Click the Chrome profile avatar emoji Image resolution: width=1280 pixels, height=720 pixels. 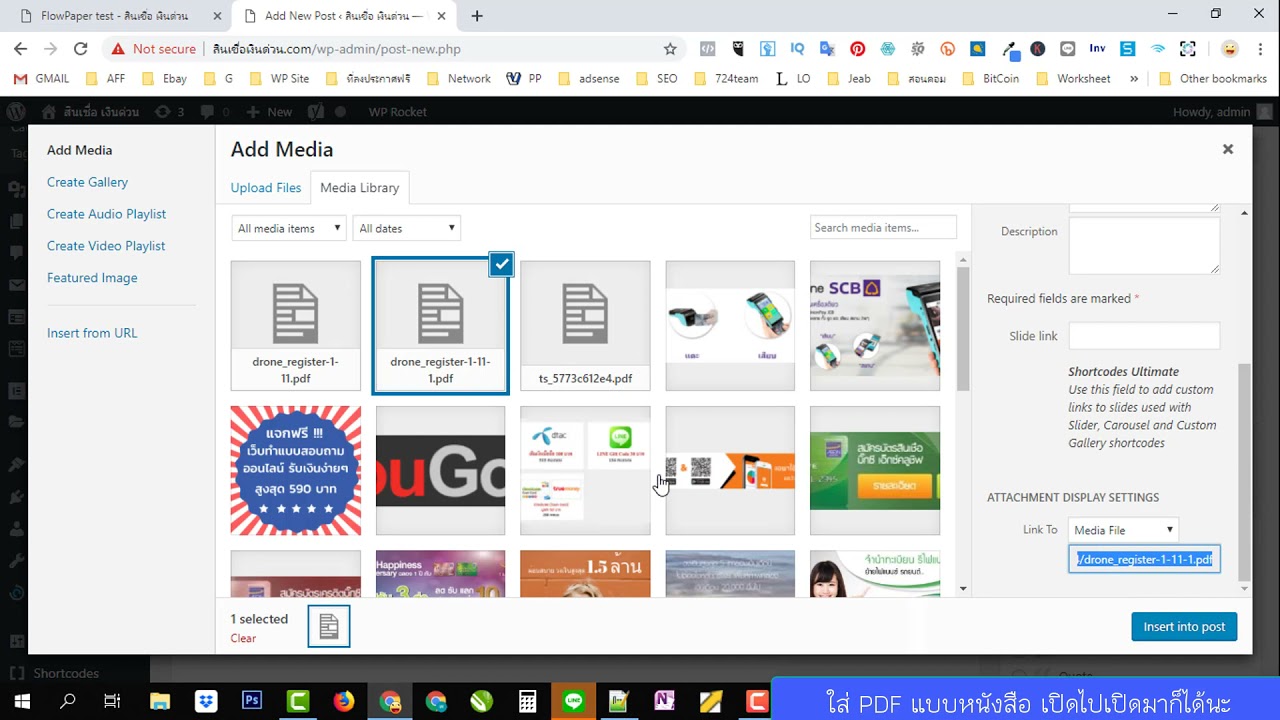[x=1230, y=48]
